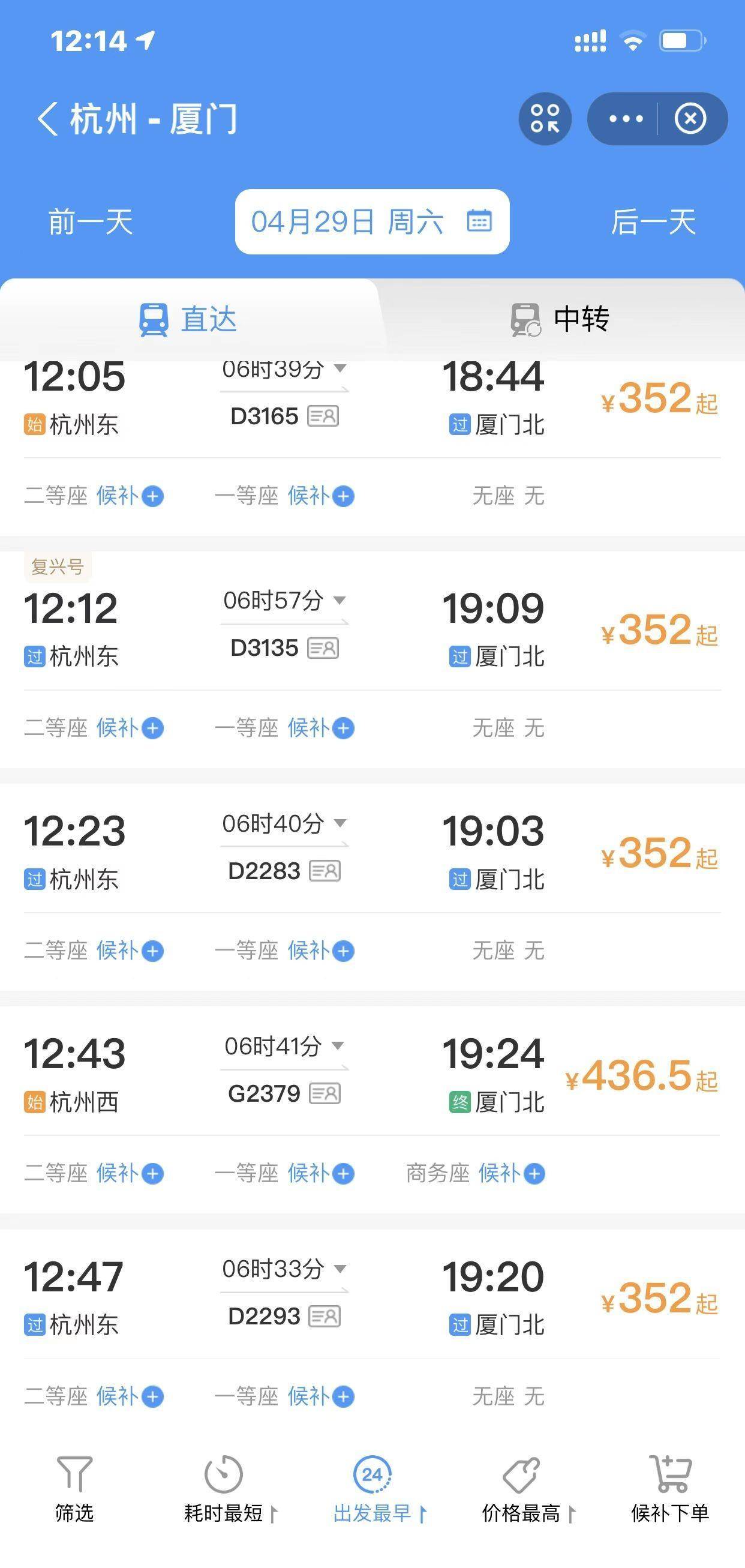Go to 前一天 previous day
Screen dimensions: 745x1568
pyautogui.click(x=90, y=221)
